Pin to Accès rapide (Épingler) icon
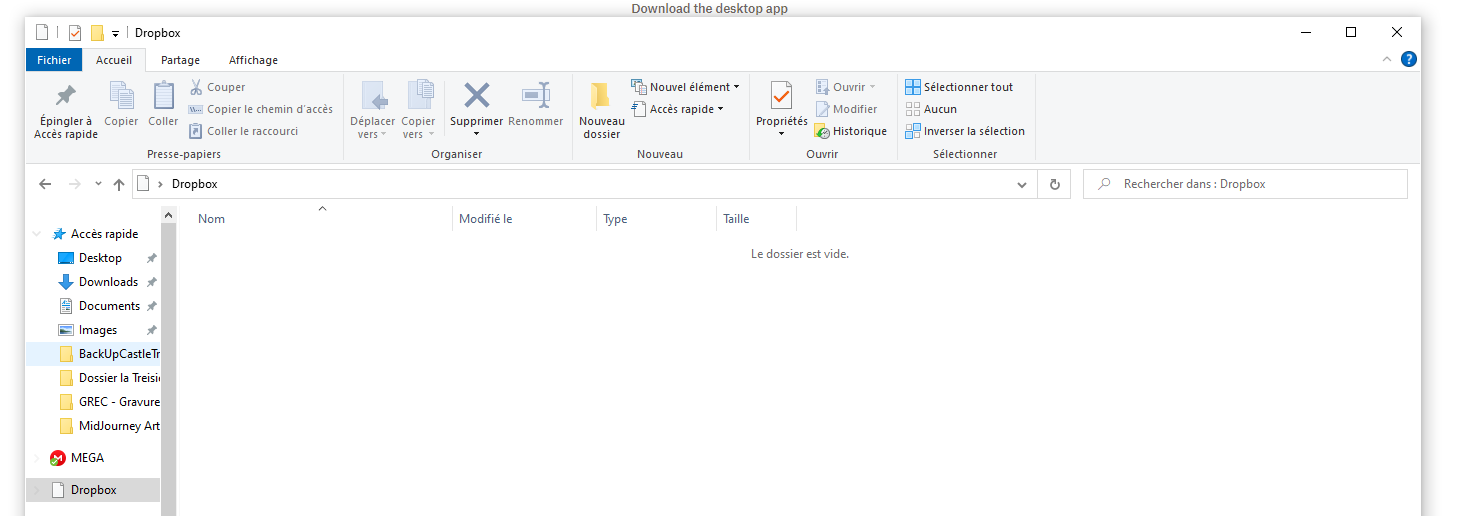1457x516 pixels. pyautogui.click(x=66, y=96)
